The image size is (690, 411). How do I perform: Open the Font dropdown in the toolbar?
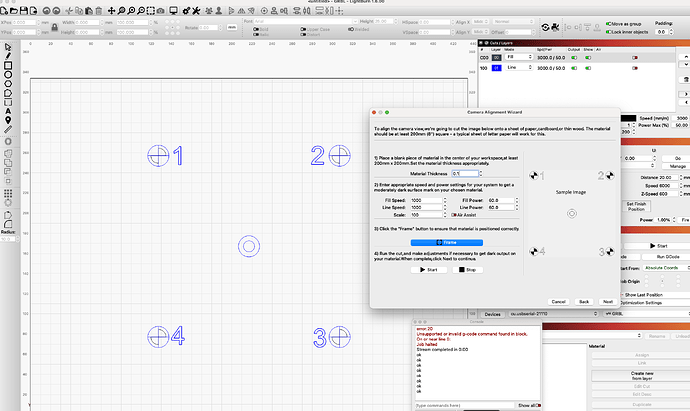306,21
